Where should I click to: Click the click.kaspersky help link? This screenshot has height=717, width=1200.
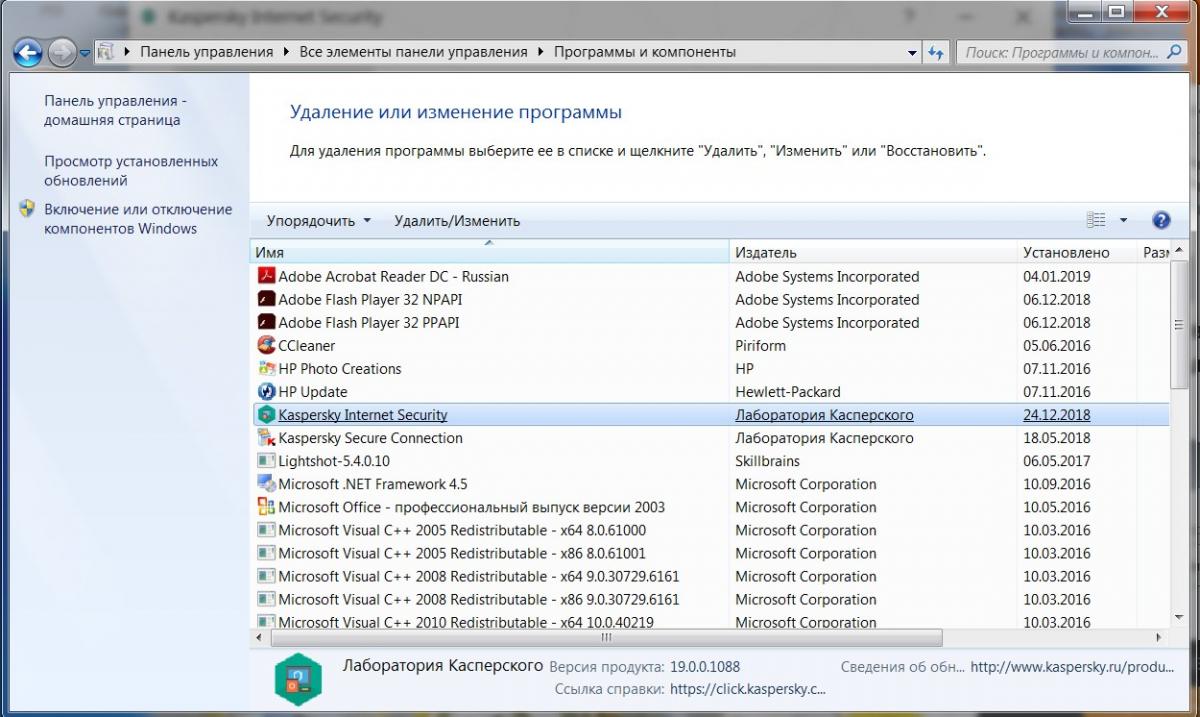pos(749,689)
